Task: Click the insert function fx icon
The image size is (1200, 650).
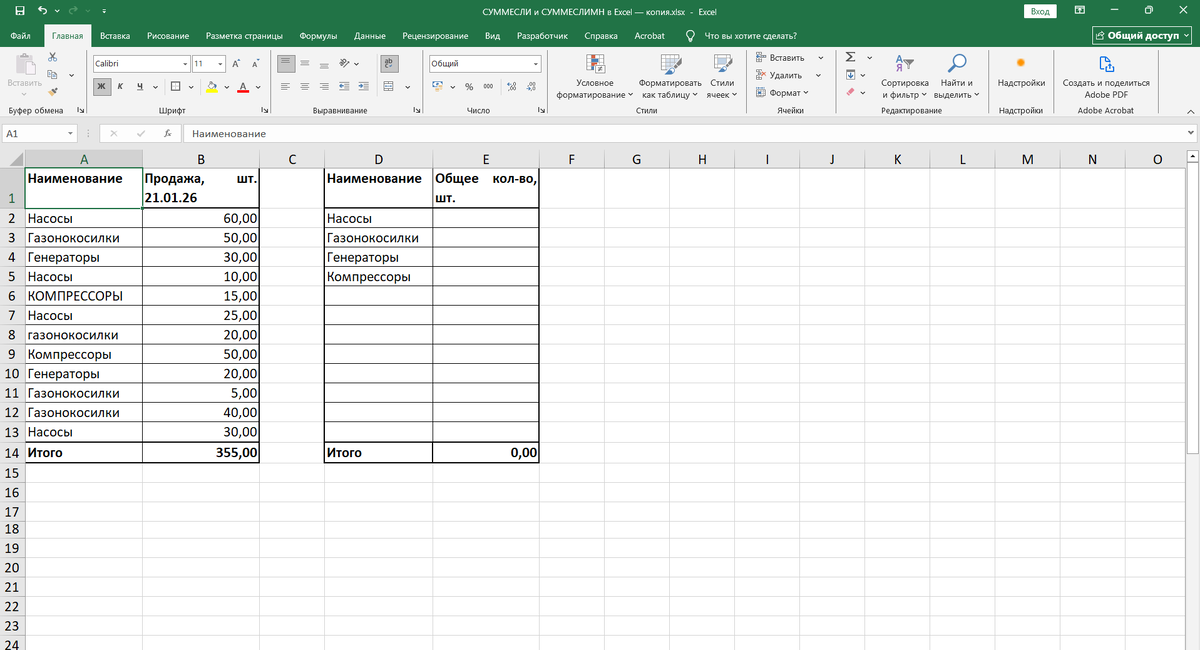Action: tap(166, 133)
